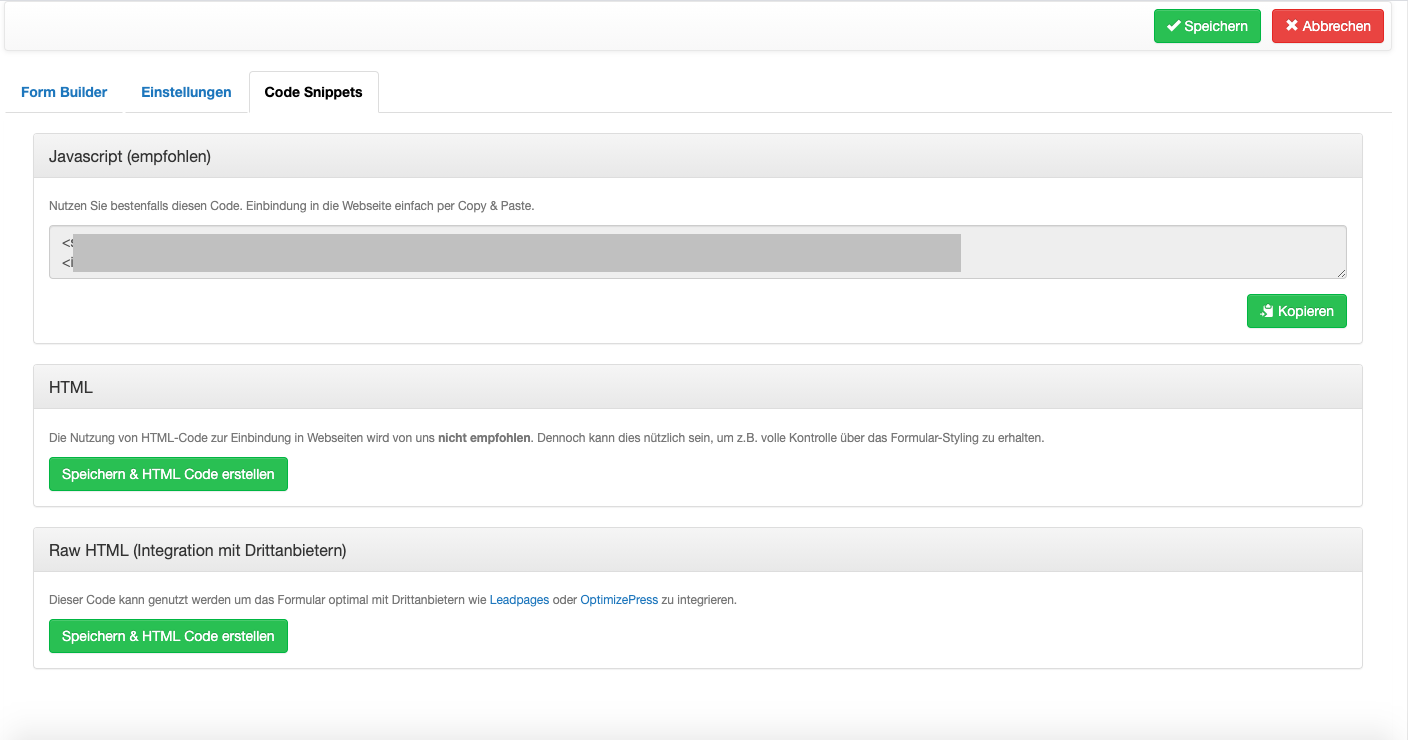Click the checkmark icon on Speichern
This screenshot has height=740, width=1408.
click(1173, 26)
